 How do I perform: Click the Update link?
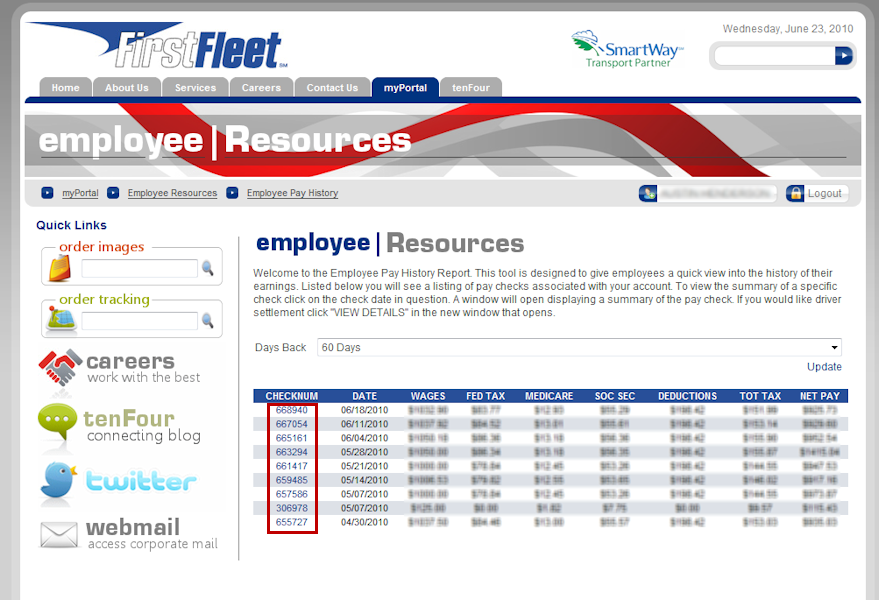824,367
